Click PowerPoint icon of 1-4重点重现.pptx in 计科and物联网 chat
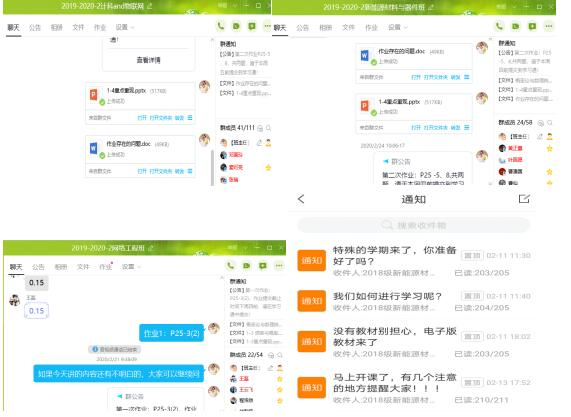This screenshot has width=571, height=417. (93, 95)
